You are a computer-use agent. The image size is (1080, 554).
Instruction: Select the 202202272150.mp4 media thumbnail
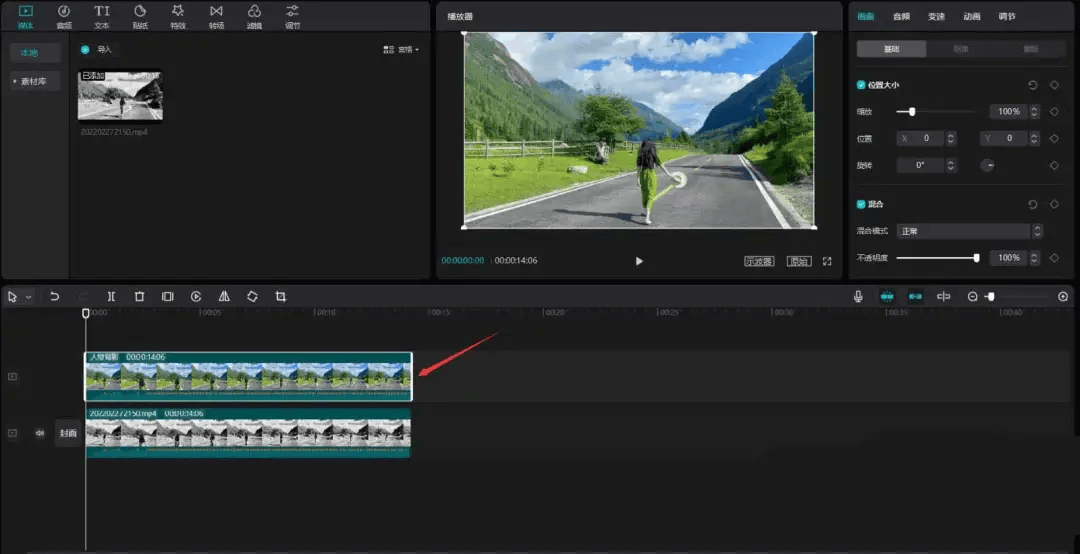[x=121, y=95]
